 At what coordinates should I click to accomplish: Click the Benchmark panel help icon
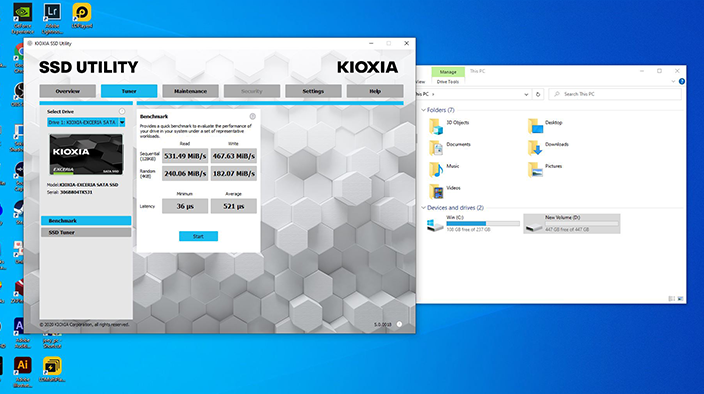pos(252,116)
